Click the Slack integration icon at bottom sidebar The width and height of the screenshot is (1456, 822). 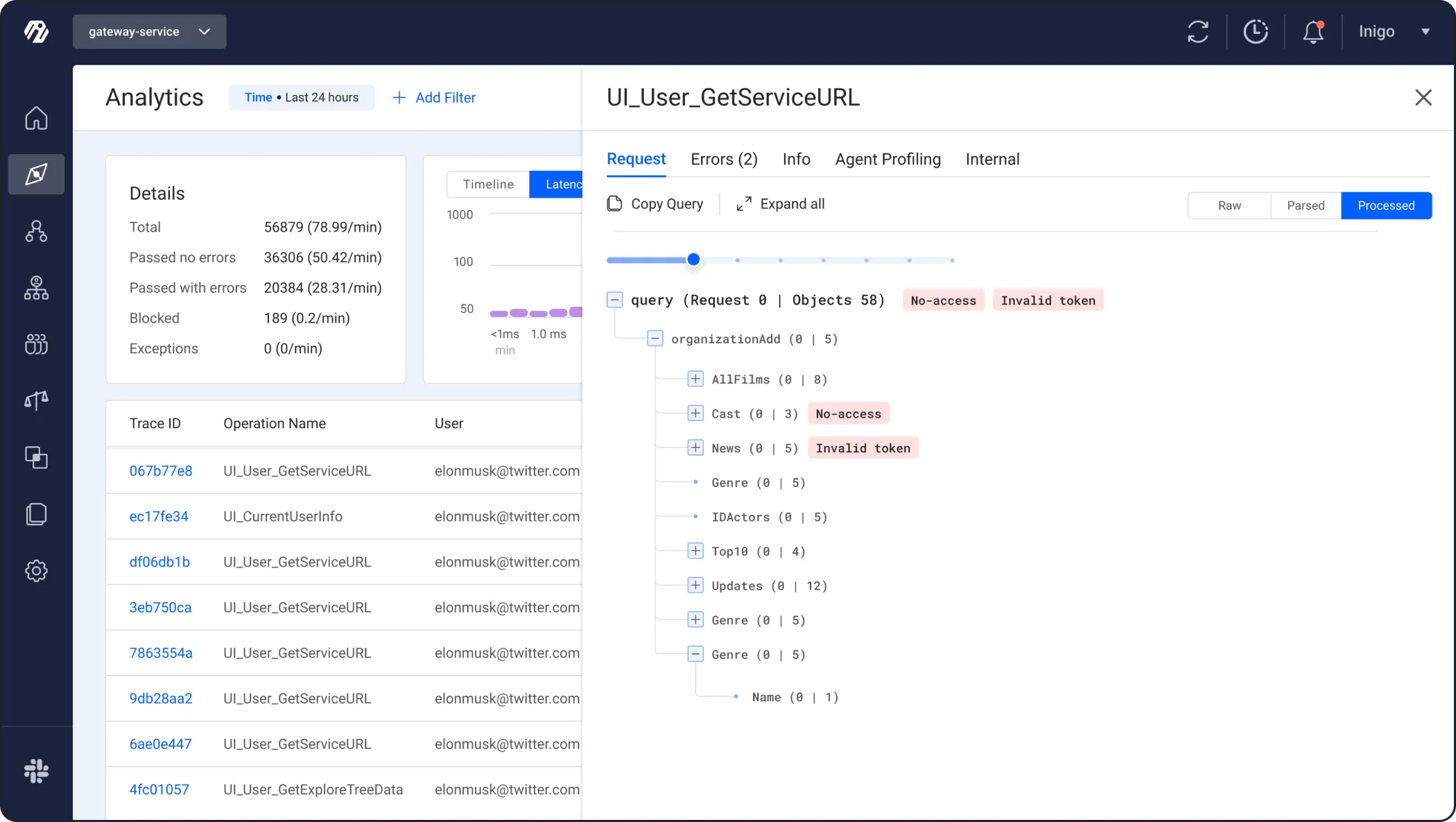pos(36,771)
